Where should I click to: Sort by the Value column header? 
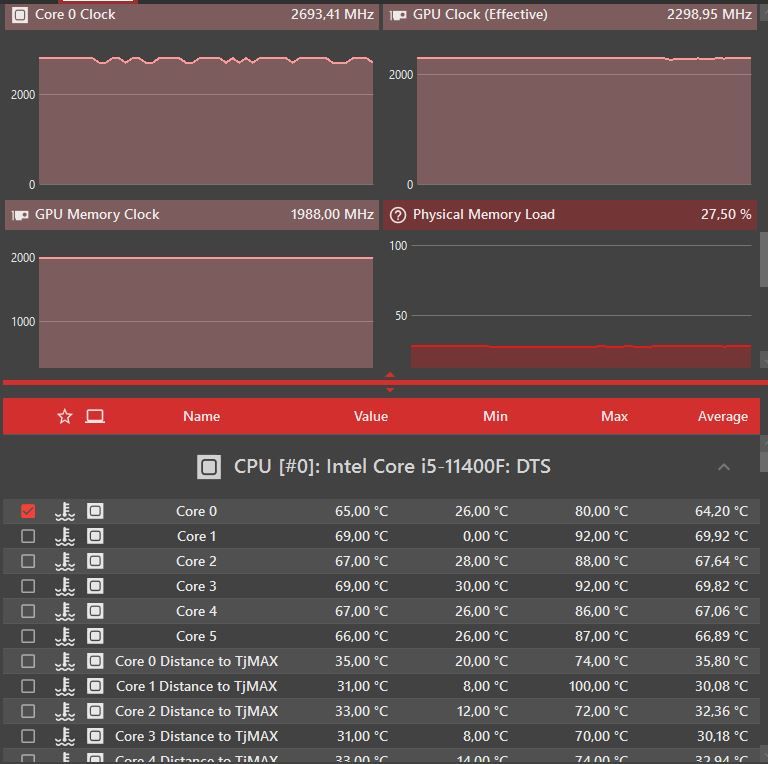pos(371,416)
